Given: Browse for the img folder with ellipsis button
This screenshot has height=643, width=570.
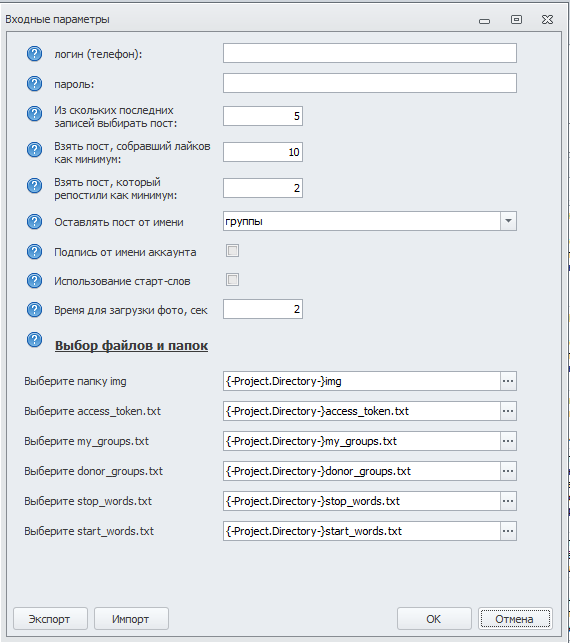Looking at the screenshot, I should pyautogui.click(x=508, y=381).
